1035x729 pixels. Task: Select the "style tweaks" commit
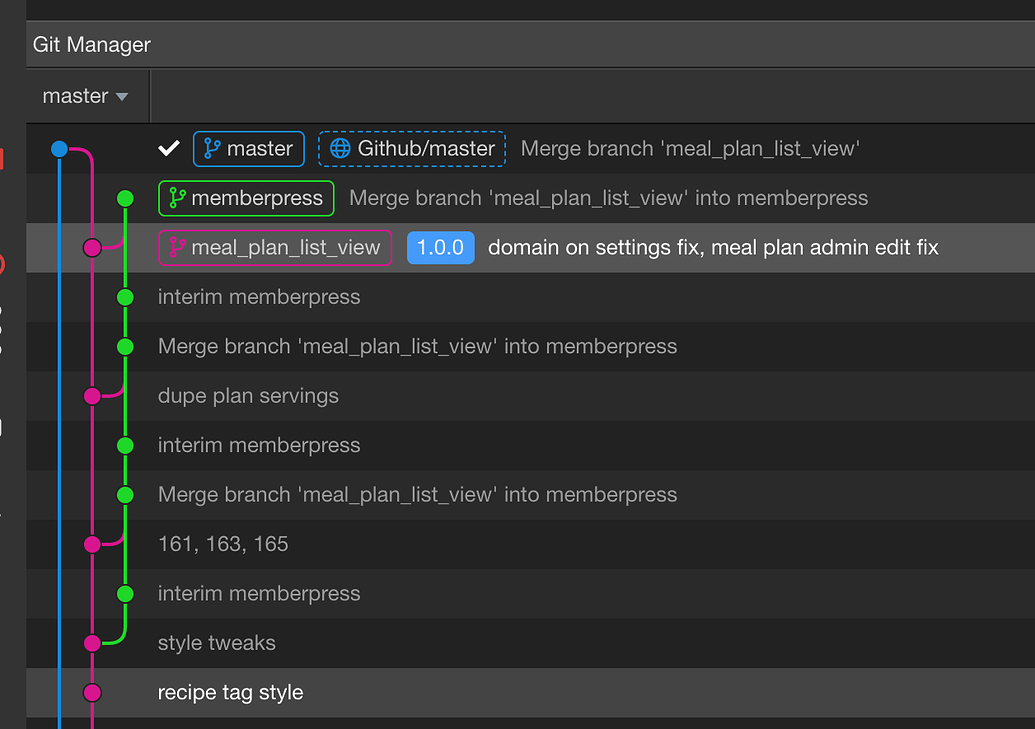[217, 643]
